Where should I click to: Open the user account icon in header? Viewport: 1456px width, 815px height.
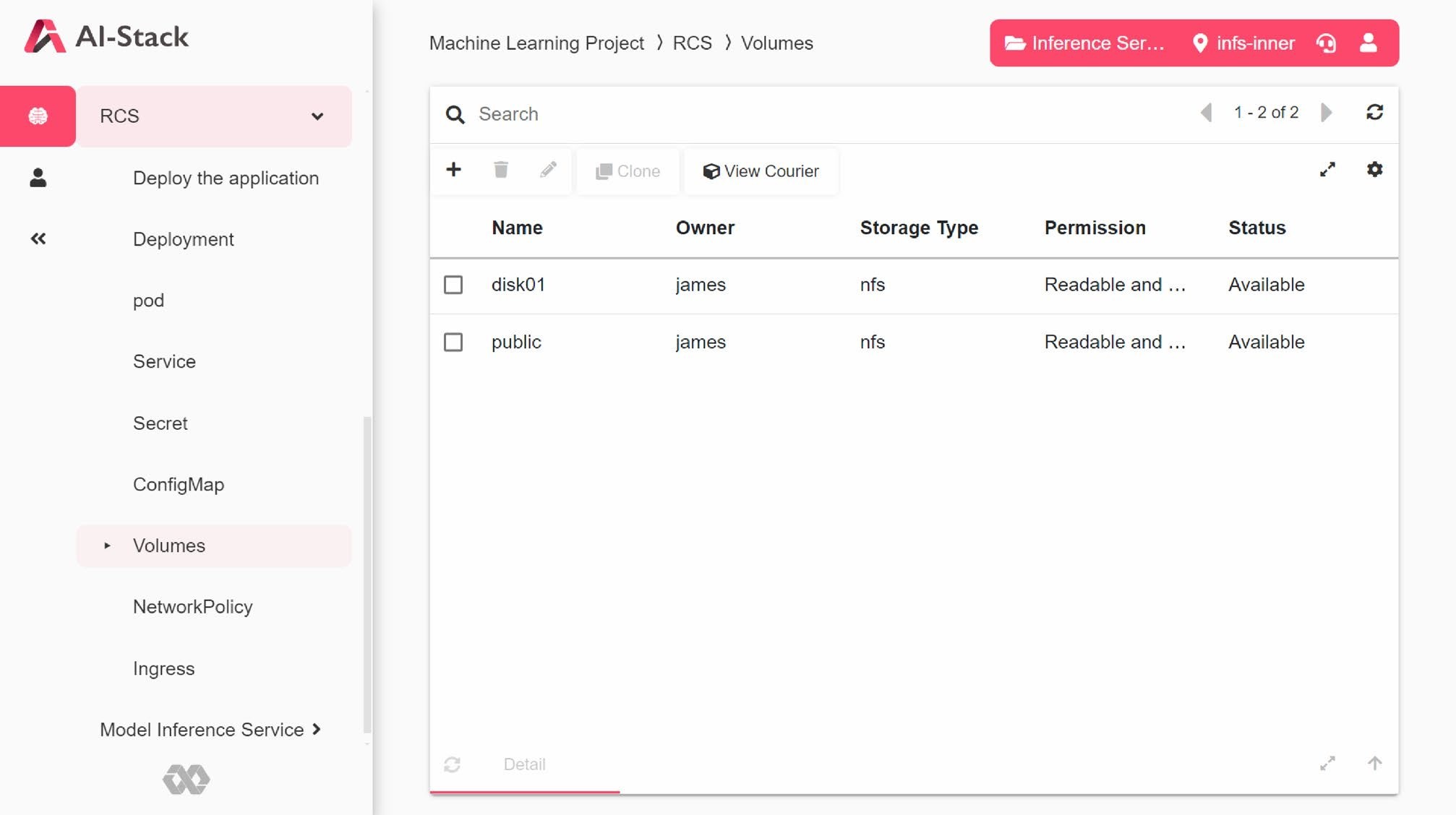click(x=1368, y=43)
